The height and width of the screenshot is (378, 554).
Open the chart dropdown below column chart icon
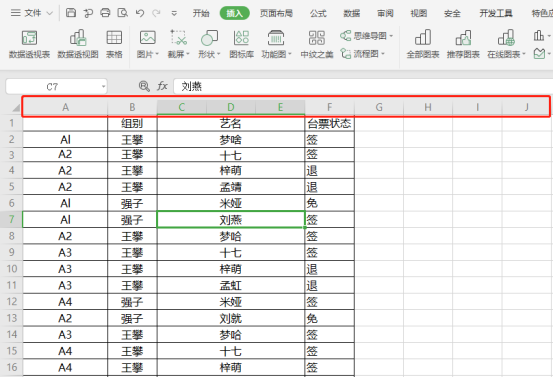point(542,54)
